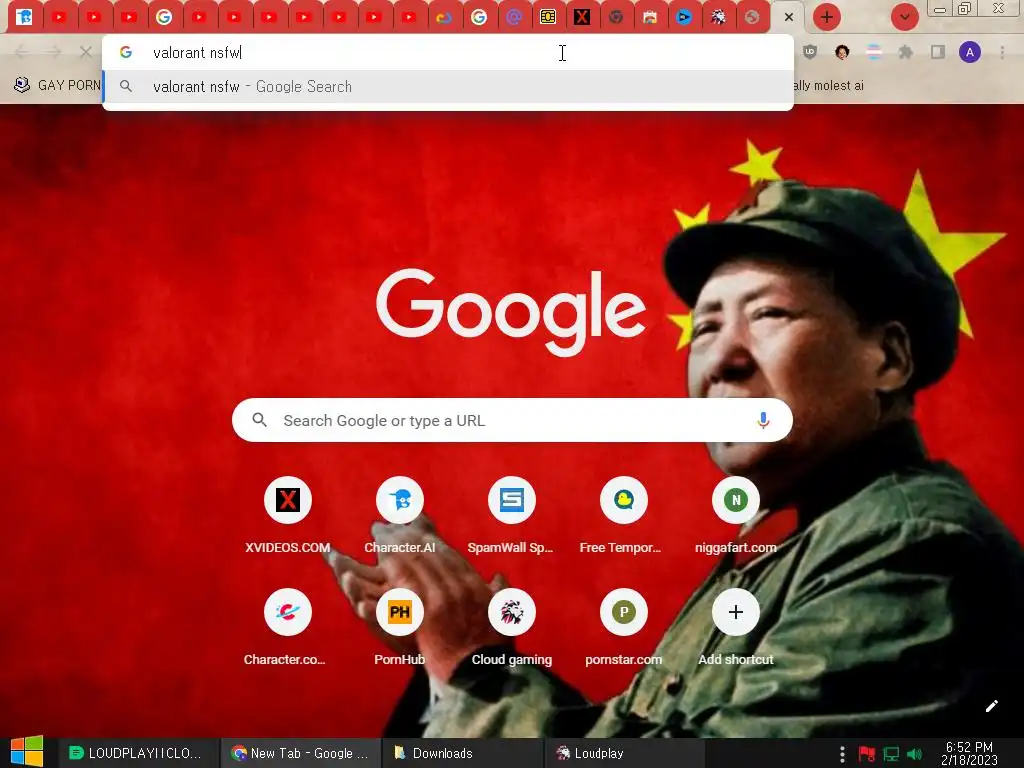
Task: Click the magnifier icon in the search box
Action: [x=259, y=420]
